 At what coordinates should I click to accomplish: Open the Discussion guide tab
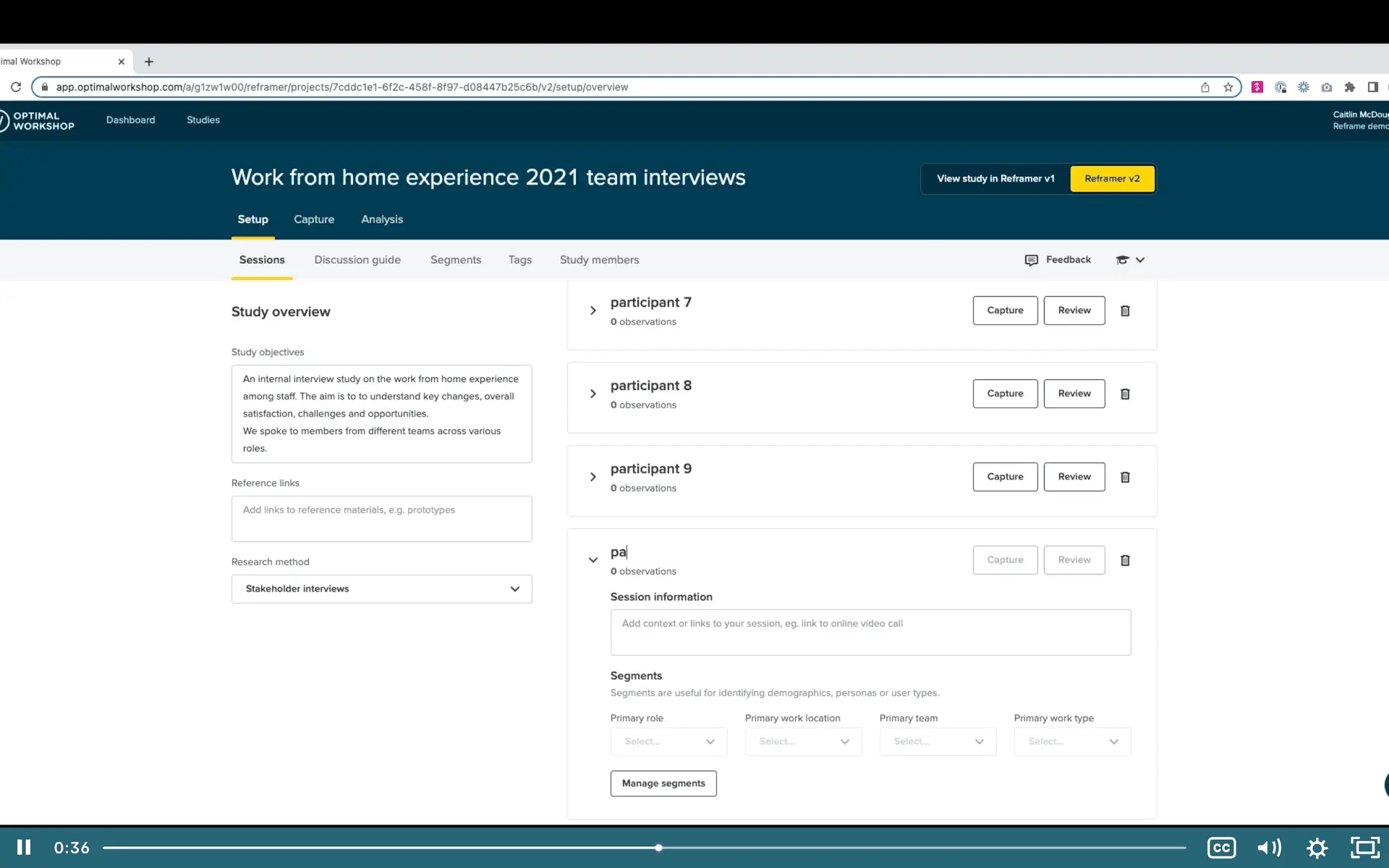[x=357, y=260]
